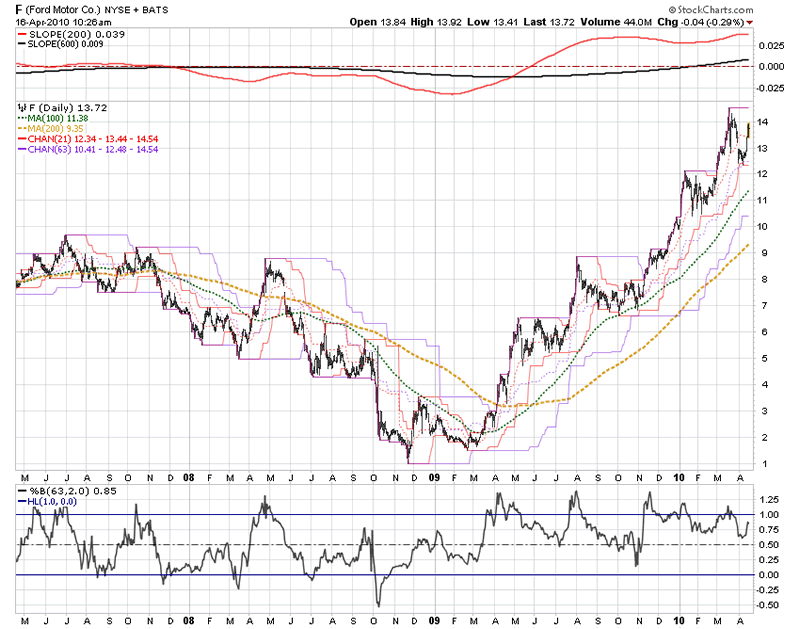Click the candlestick icon beside F (Daily)
Screen dimensions: 800x629
22,106
